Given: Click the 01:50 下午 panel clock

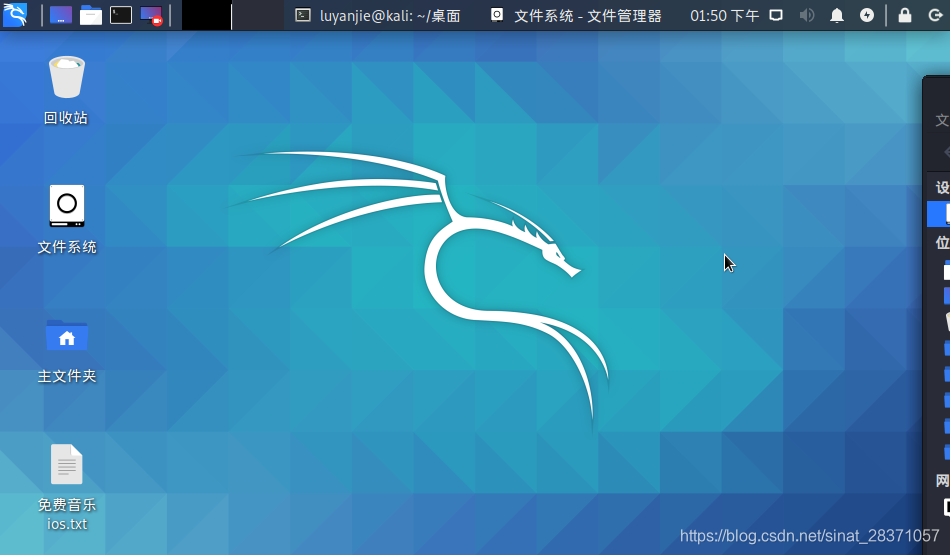Looking at the screenshot, I should (725, 15).
